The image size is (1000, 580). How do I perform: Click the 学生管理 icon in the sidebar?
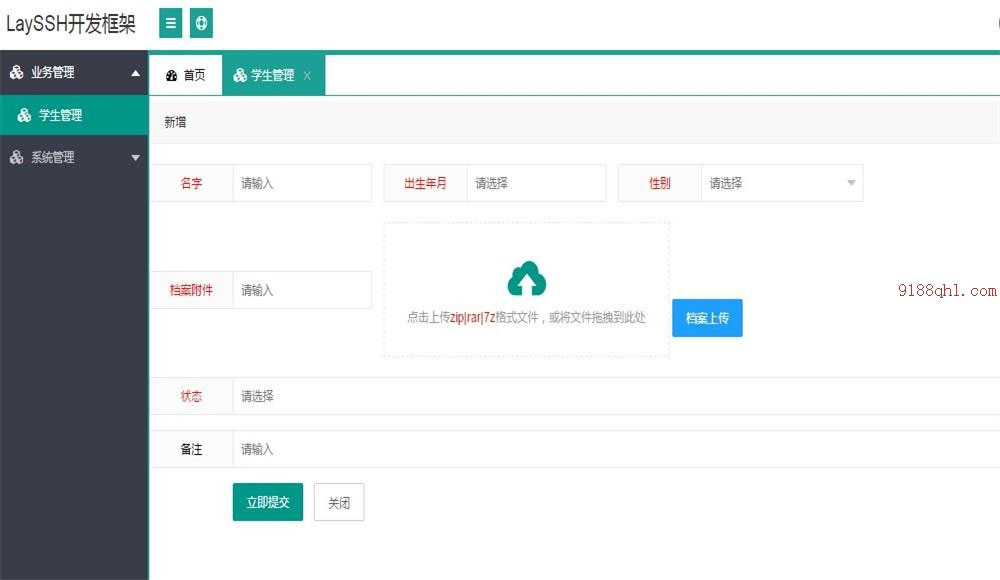(24, 114)
